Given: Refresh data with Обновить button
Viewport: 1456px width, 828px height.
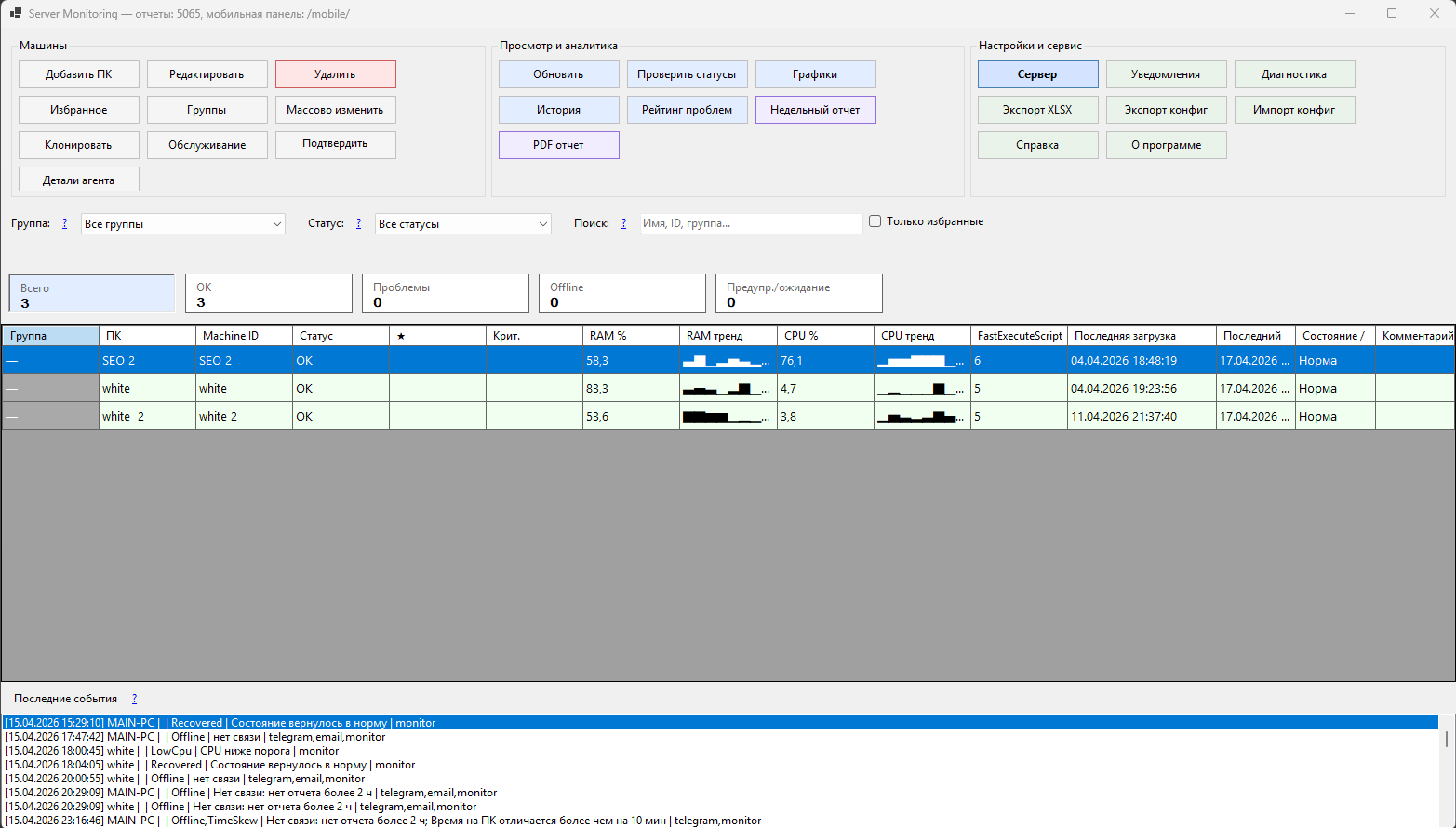Looking at the screenshot, I should tap(558, 74).
